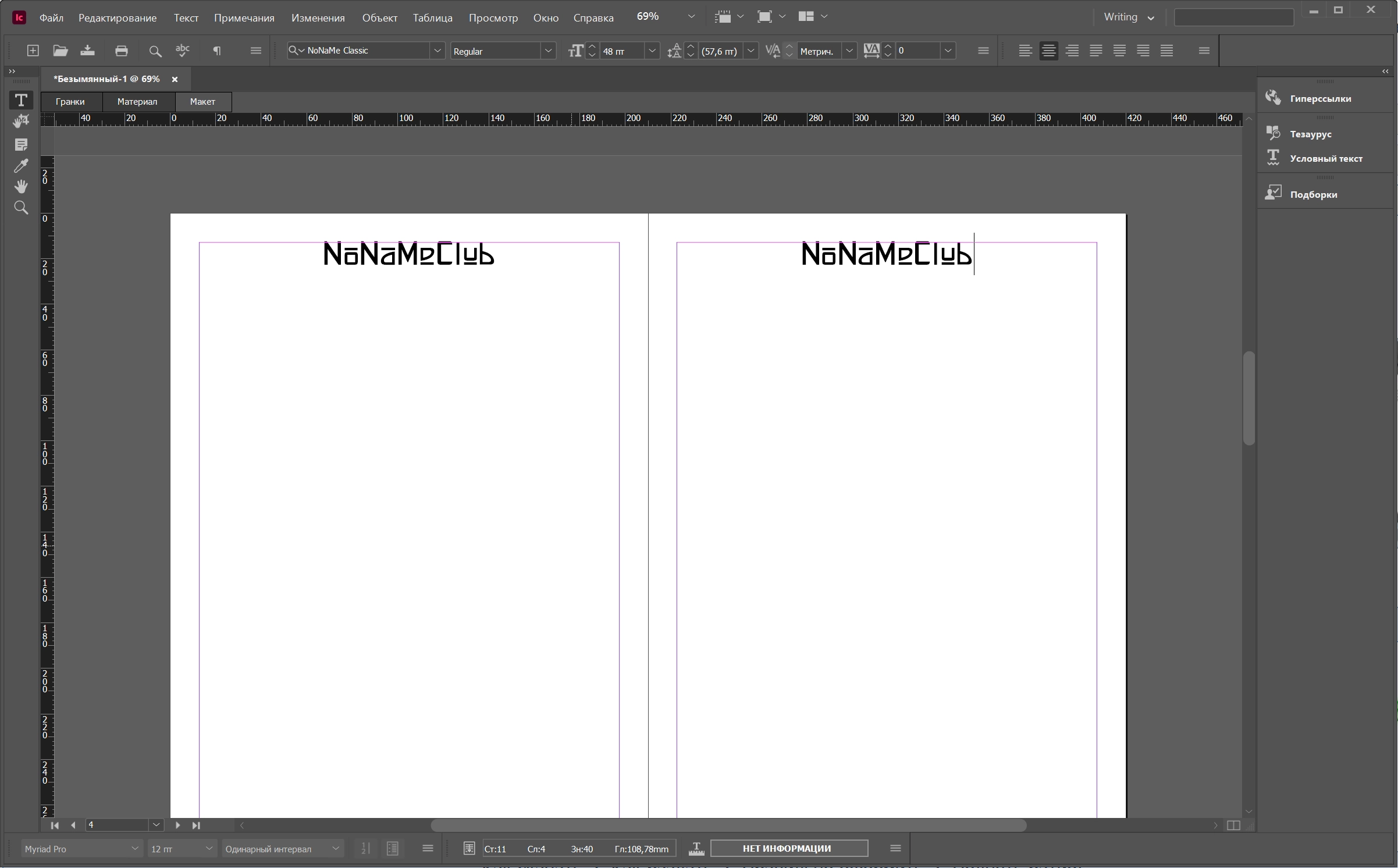Click the spell check icon
This screenshot has height=868, width=1398.
(x=183, y=51)
